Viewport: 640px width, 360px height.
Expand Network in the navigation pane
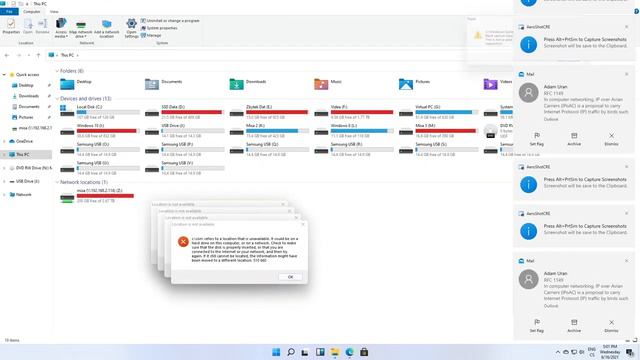4,195
